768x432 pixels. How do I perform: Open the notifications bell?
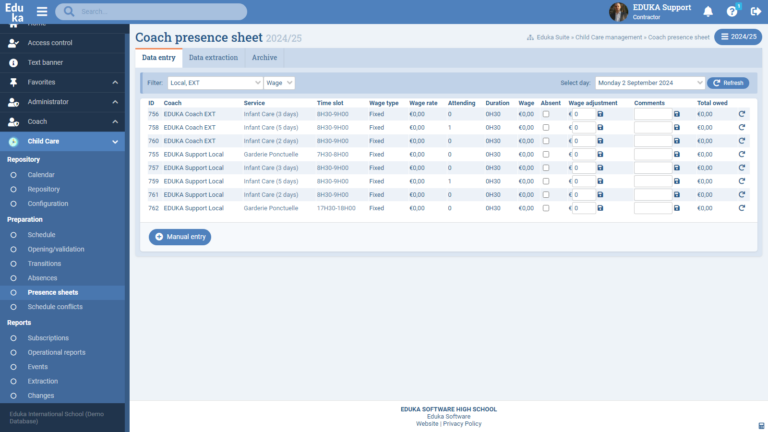click(708, 12)
